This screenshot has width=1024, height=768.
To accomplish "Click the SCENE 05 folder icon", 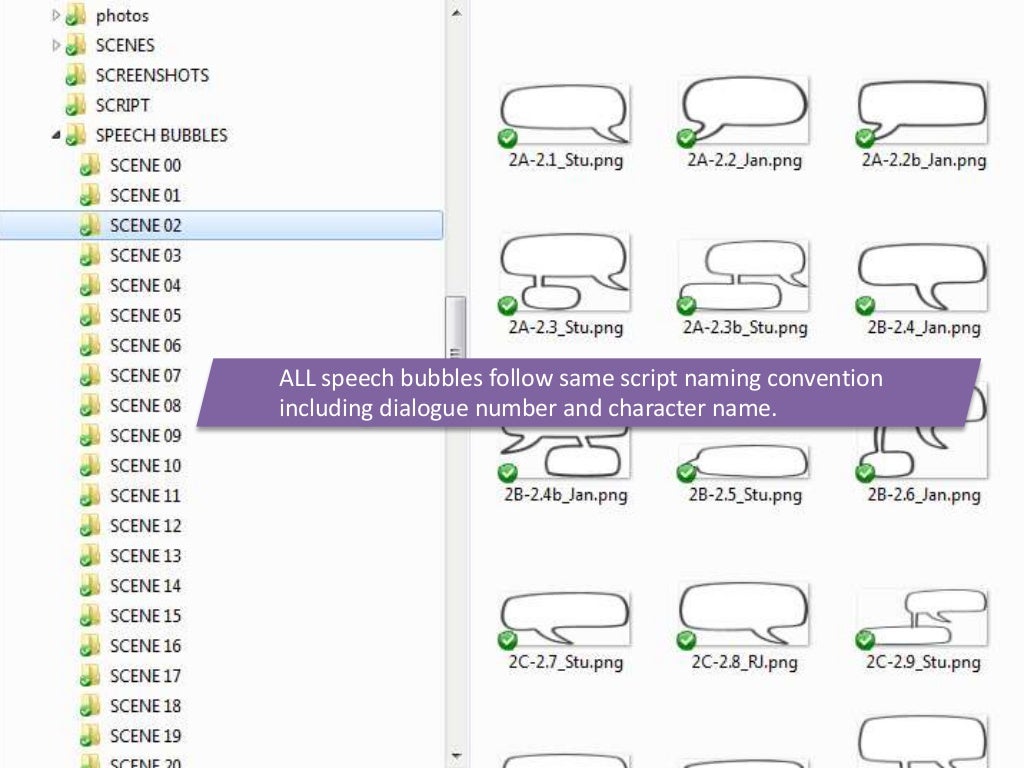I will click(90, 315).
